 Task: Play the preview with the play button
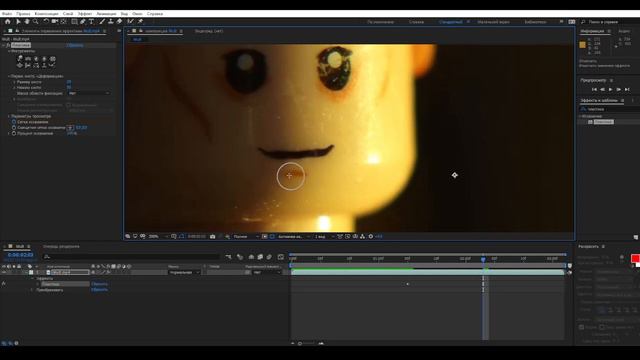(611, 89)
